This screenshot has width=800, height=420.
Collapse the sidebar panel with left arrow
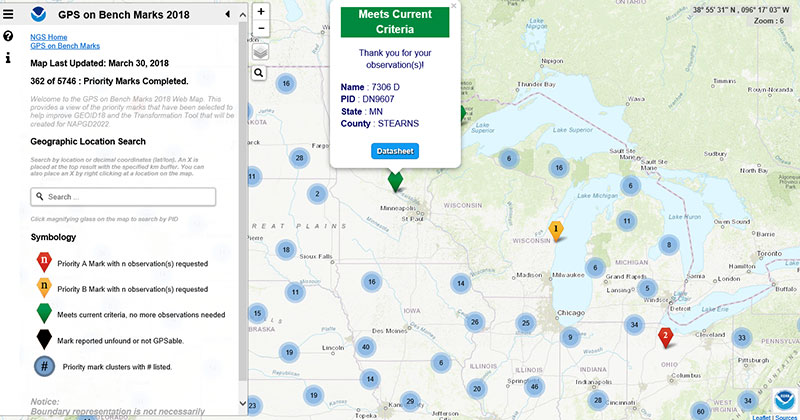227,14
